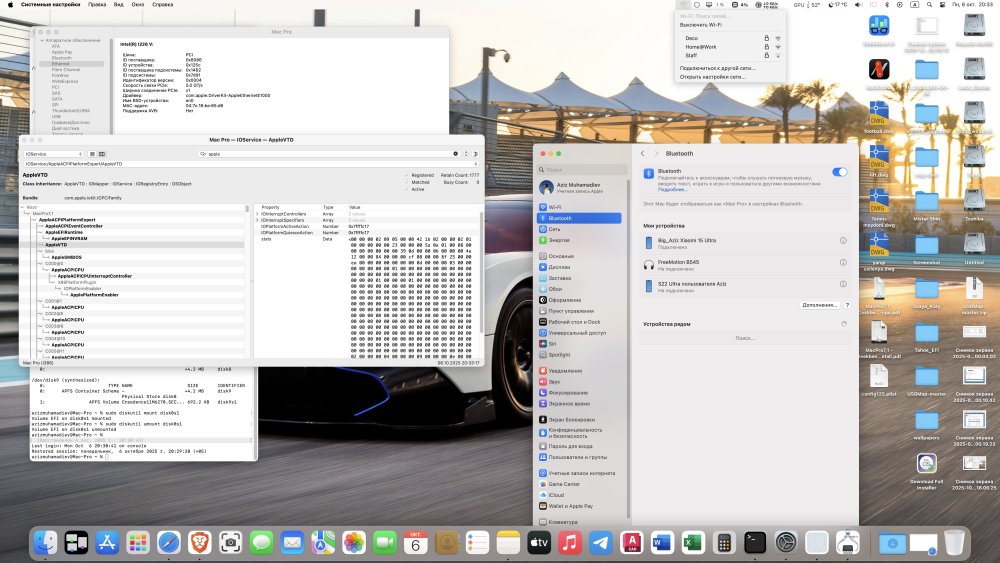Select ApplePlatformEnabler in registry tree
The height and width of the screenshot is (563, 1000).
point(94,295)
